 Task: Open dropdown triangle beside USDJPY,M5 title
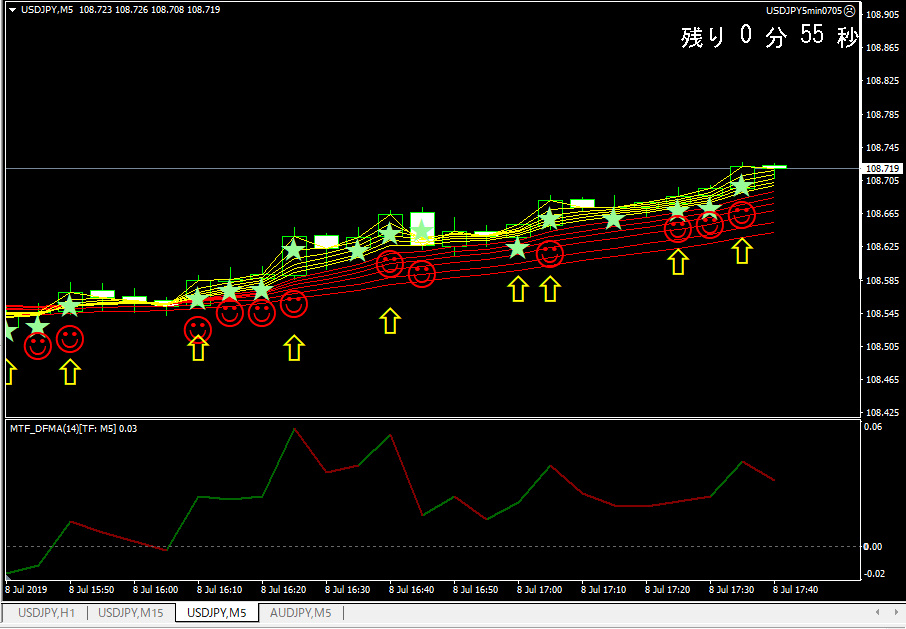tap(13, 10)
